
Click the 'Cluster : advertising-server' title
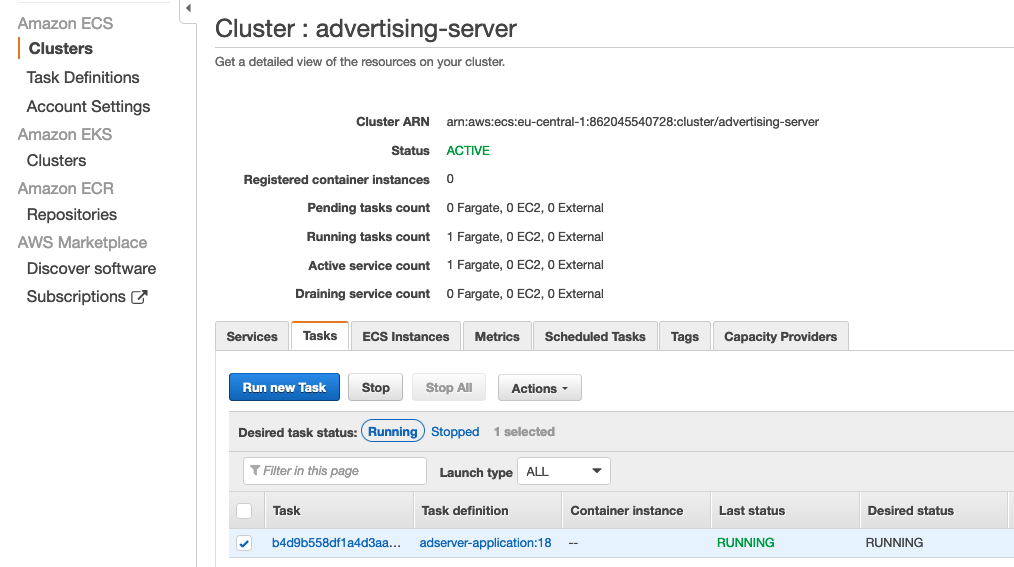click(366, 28)
